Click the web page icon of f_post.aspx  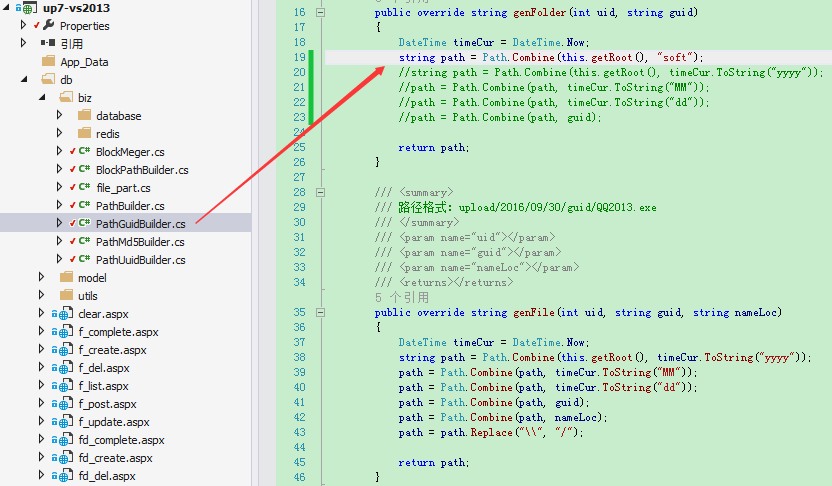tap(65, 404)
